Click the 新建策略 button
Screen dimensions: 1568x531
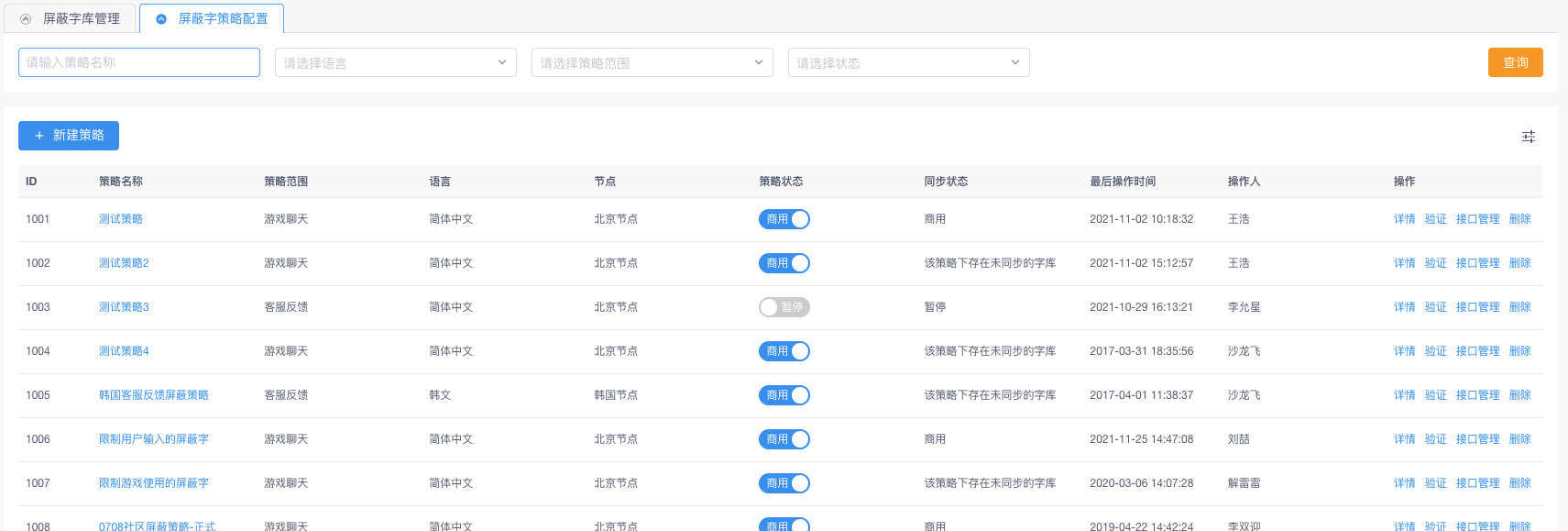(x=69, y=135)
